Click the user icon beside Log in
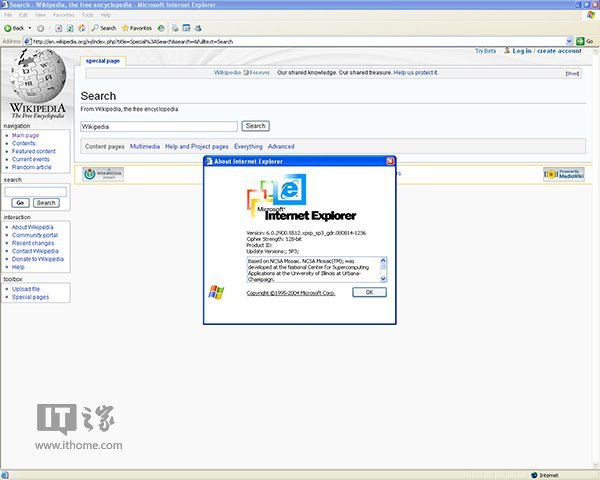Screen dimensions: 600x480 507,50
